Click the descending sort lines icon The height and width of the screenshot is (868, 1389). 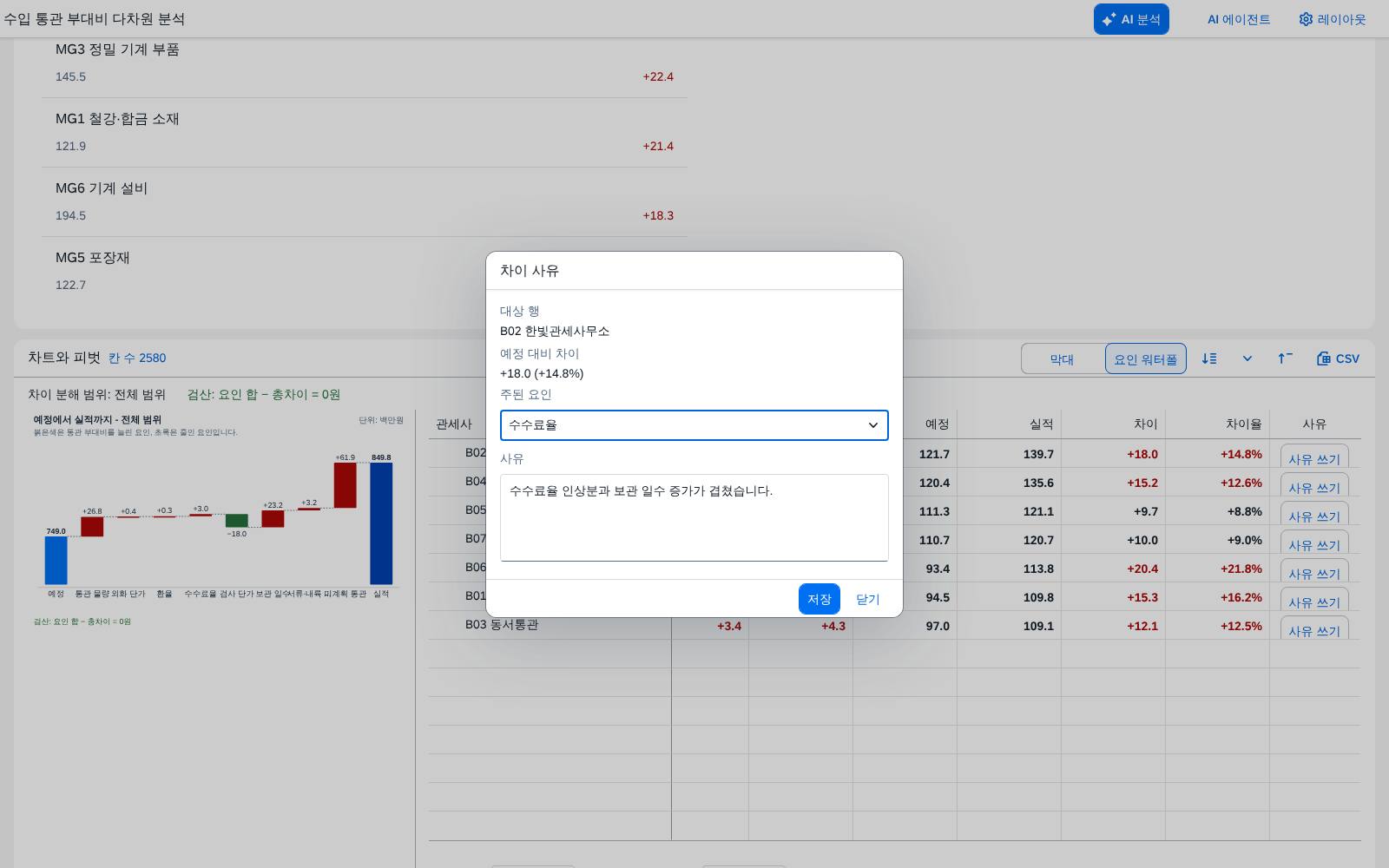[x=1209, y=358]
